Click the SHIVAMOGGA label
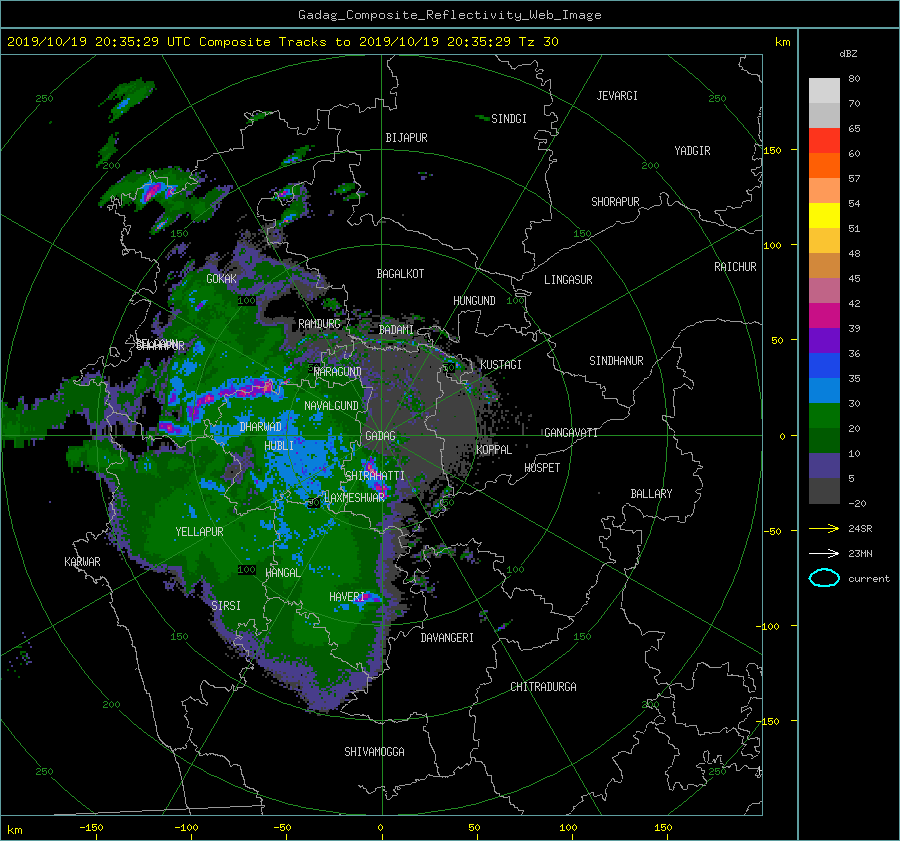The image size is (900, 841). [x=374, y=751]
